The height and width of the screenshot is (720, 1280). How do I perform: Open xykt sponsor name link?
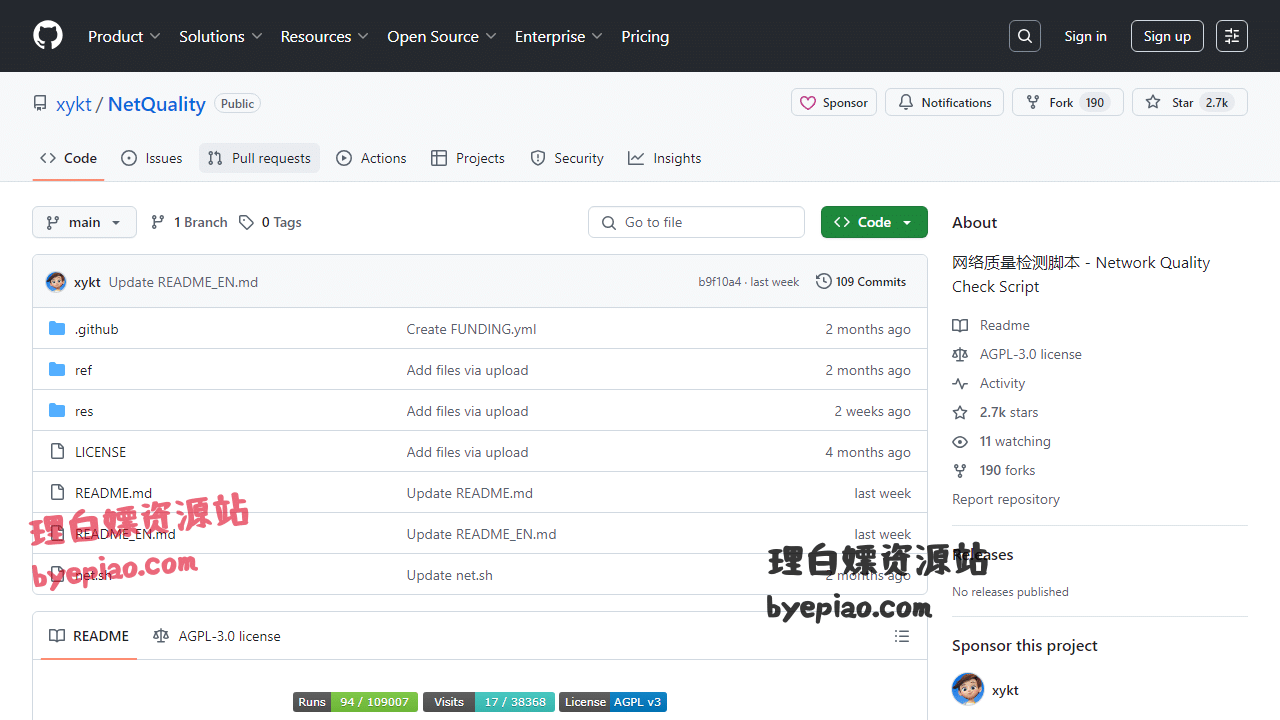(x=1005, y=690)
